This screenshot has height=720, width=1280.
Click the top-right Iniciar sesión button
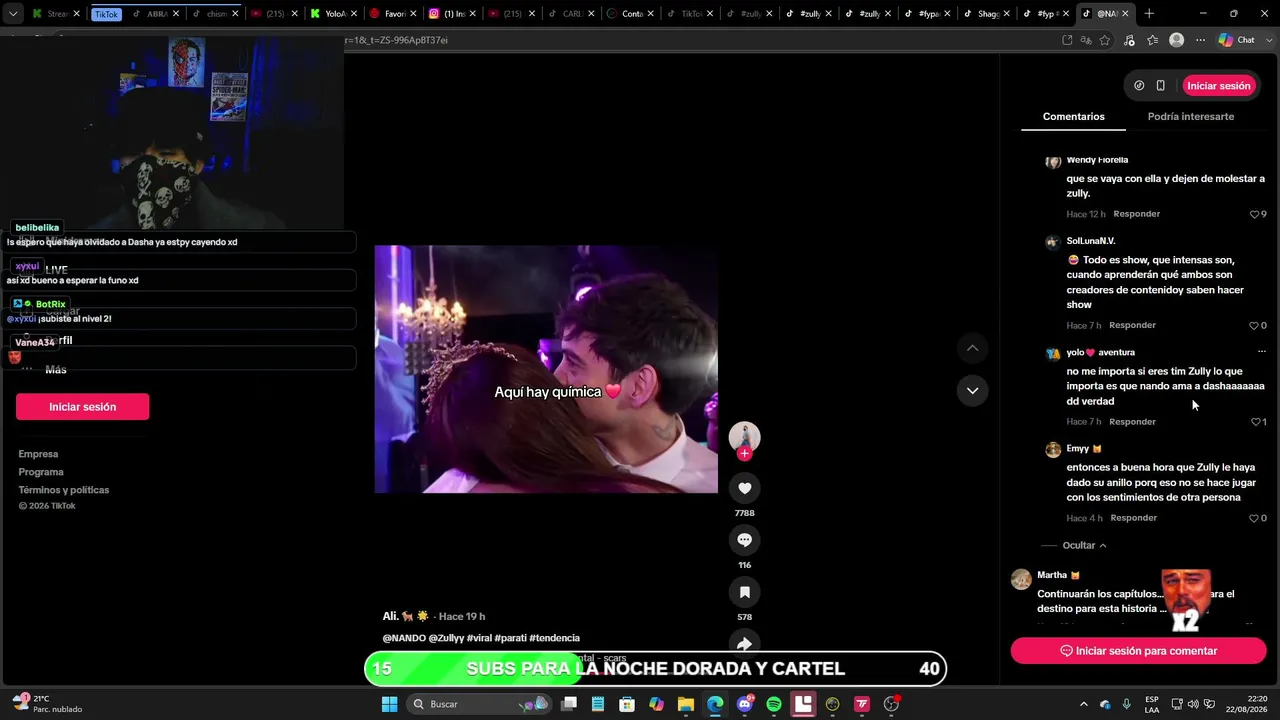coord(1218,86)
